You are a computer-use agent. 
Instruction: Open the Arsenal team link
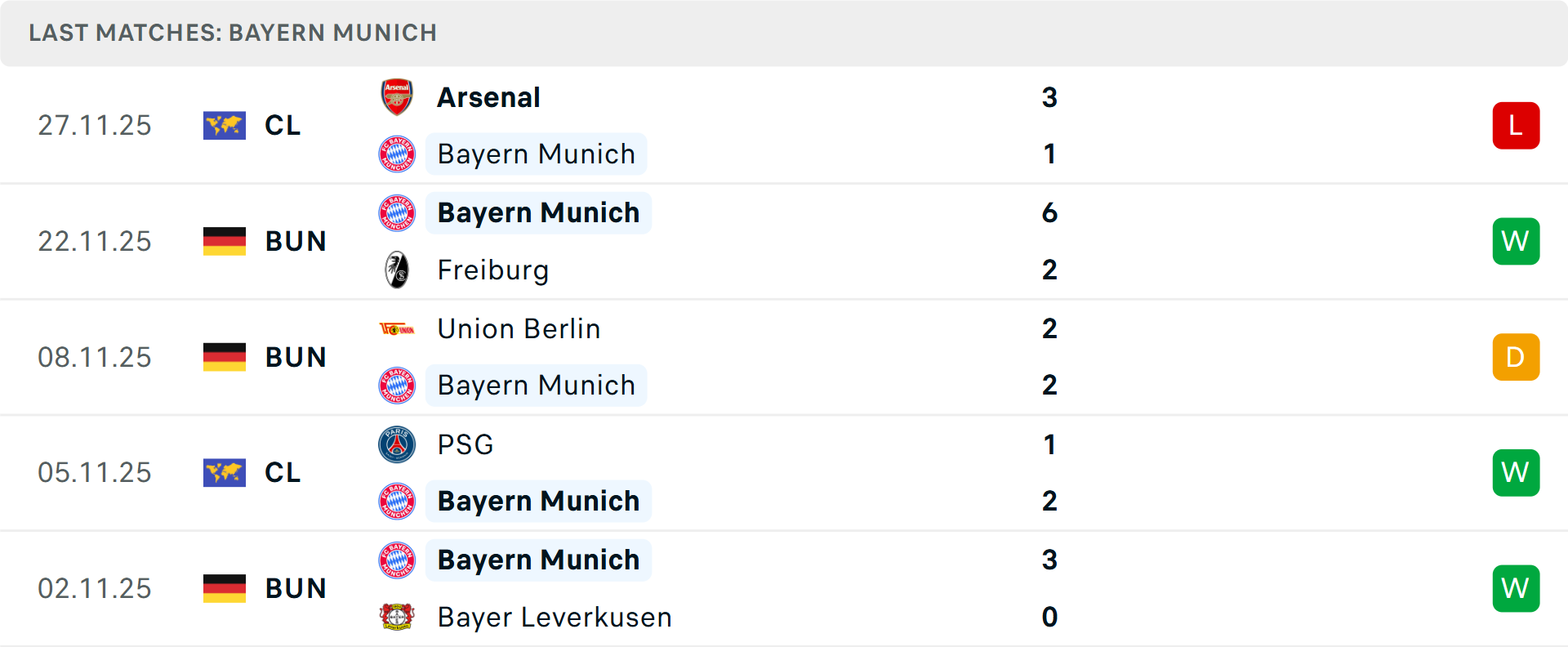[488, 97]
